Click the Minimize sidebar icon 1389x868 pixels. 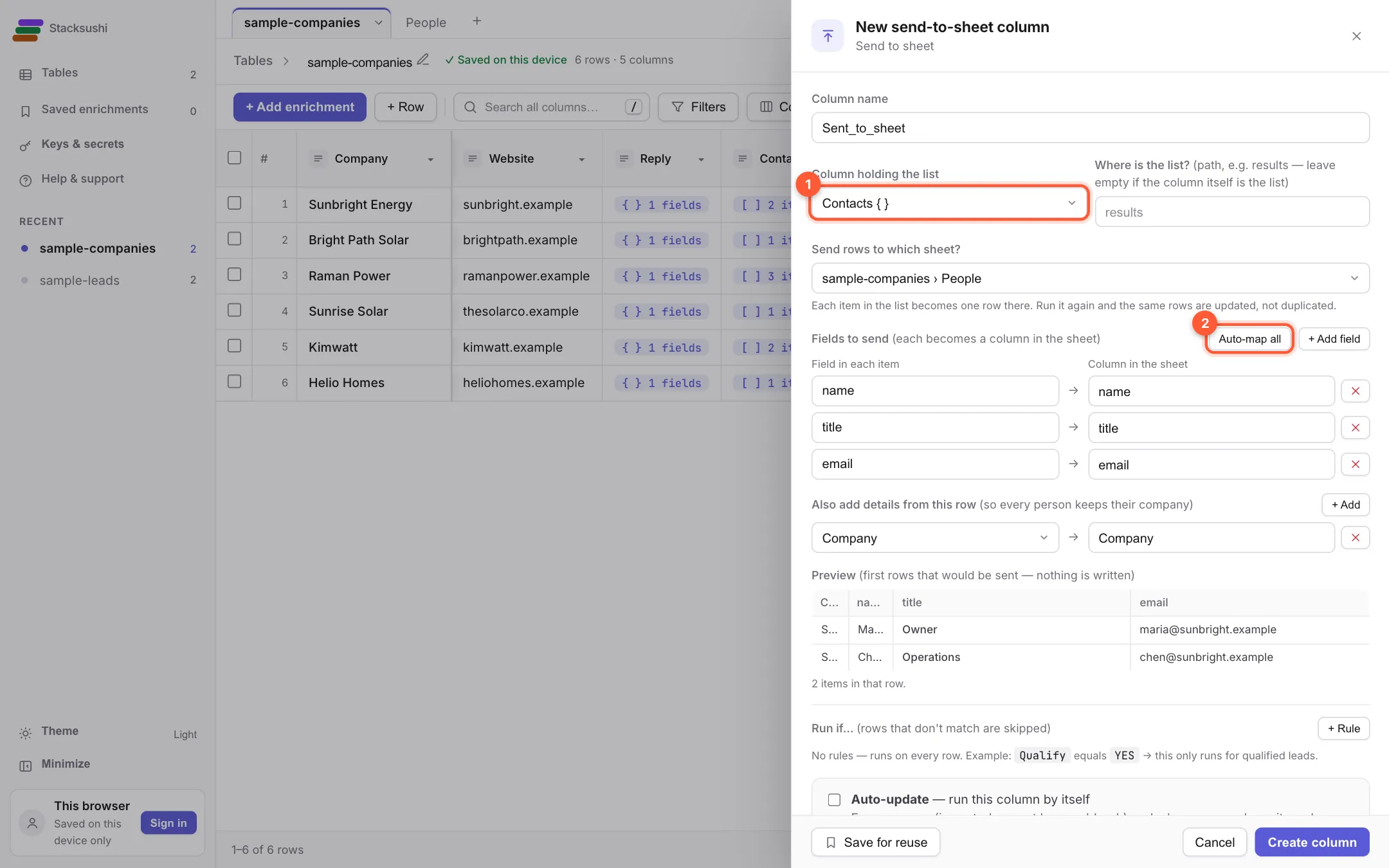[25, 765]
